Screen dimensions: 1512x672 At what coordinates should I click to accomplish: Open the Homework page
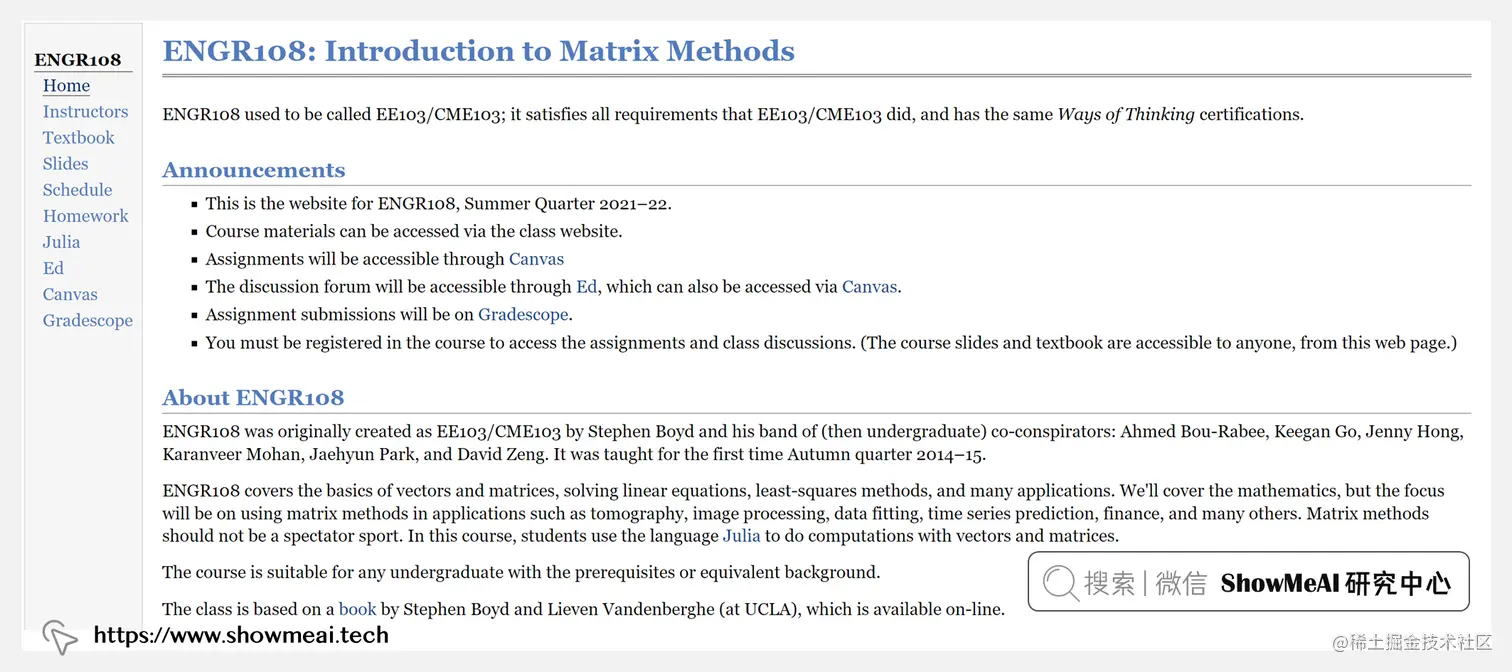[x=85, y=216]
